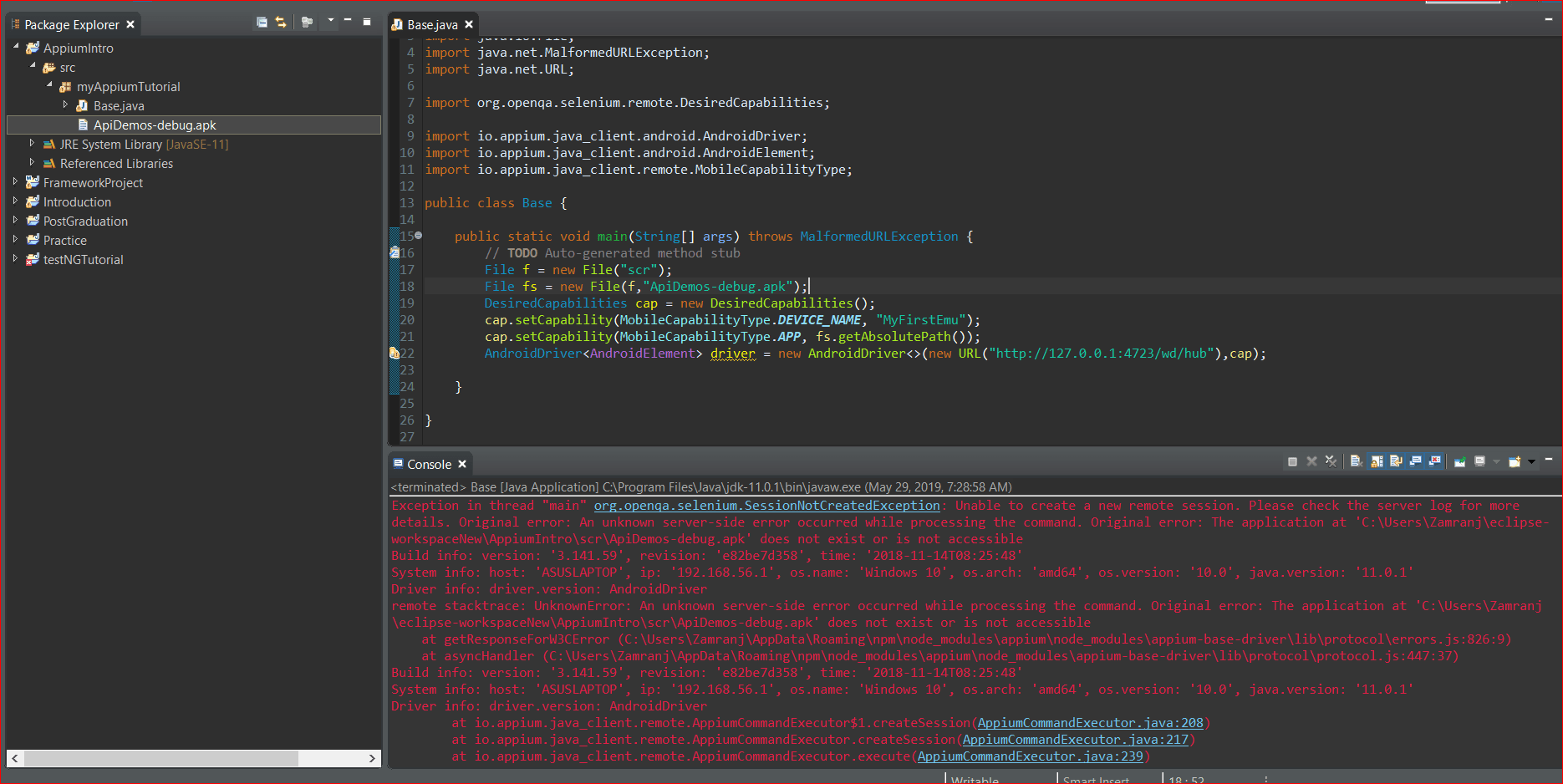1563x784 pixels.
Task: Clear the Console output
Action: 1356,461
